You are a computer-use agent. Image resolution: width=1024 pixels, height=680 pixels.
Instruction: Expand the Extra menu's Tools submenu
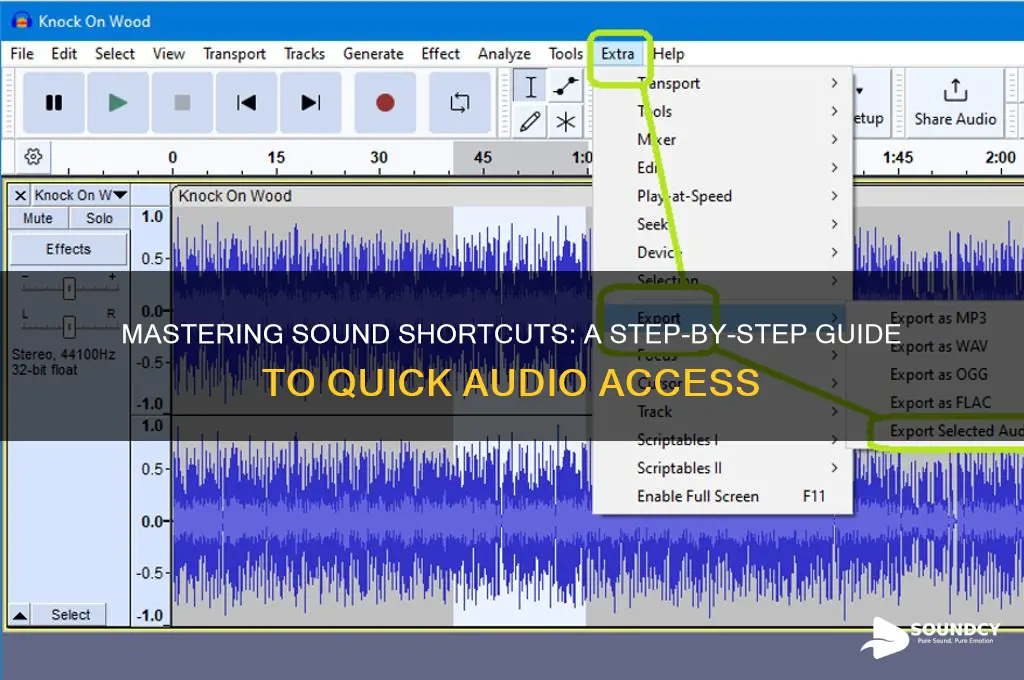(722, 111)
